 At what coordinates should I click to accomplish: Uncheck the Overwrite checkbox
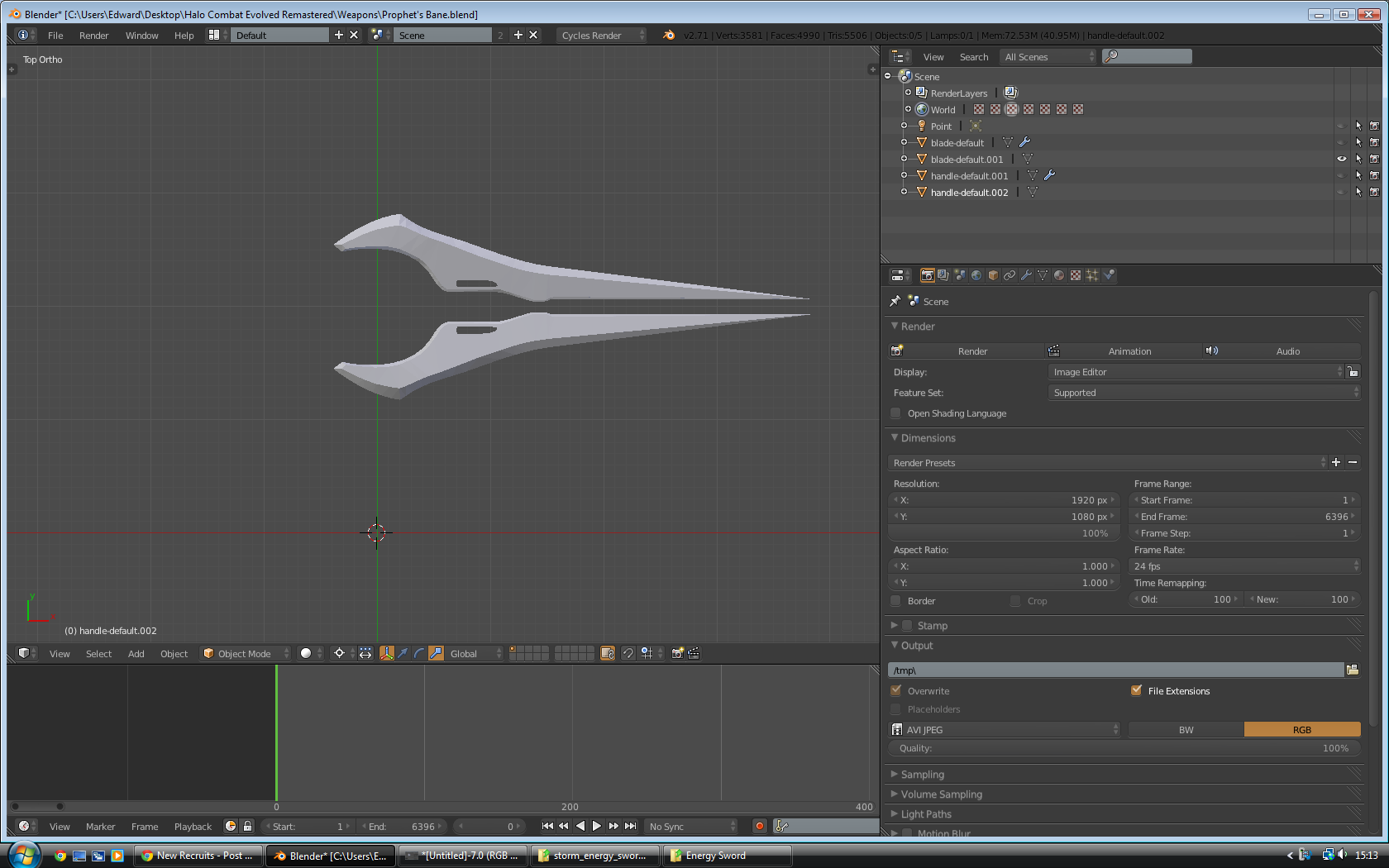[x=895, y=690]
